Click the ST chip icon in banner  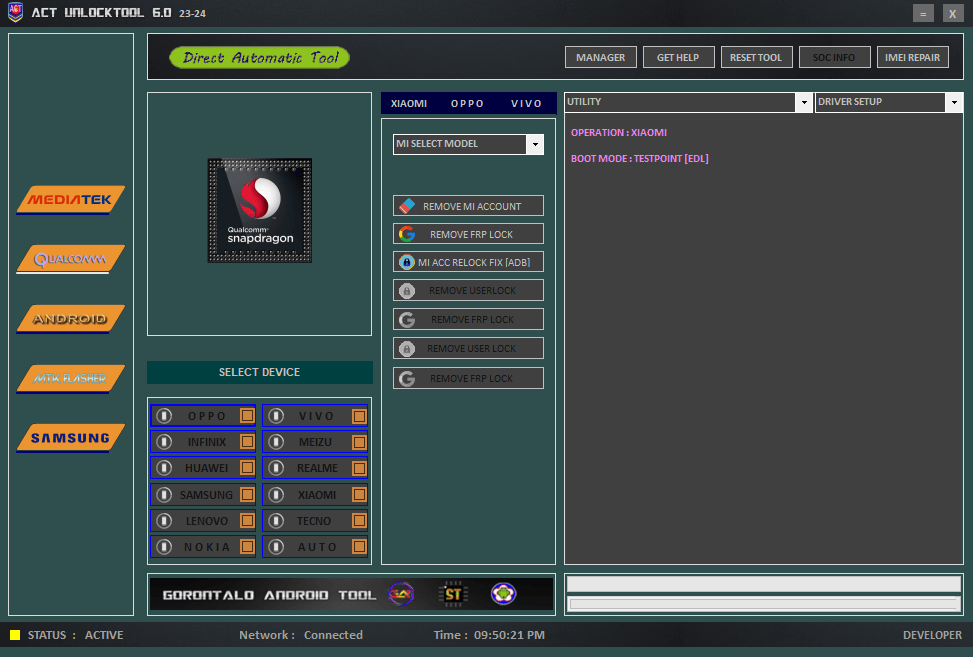coord(453,594)
